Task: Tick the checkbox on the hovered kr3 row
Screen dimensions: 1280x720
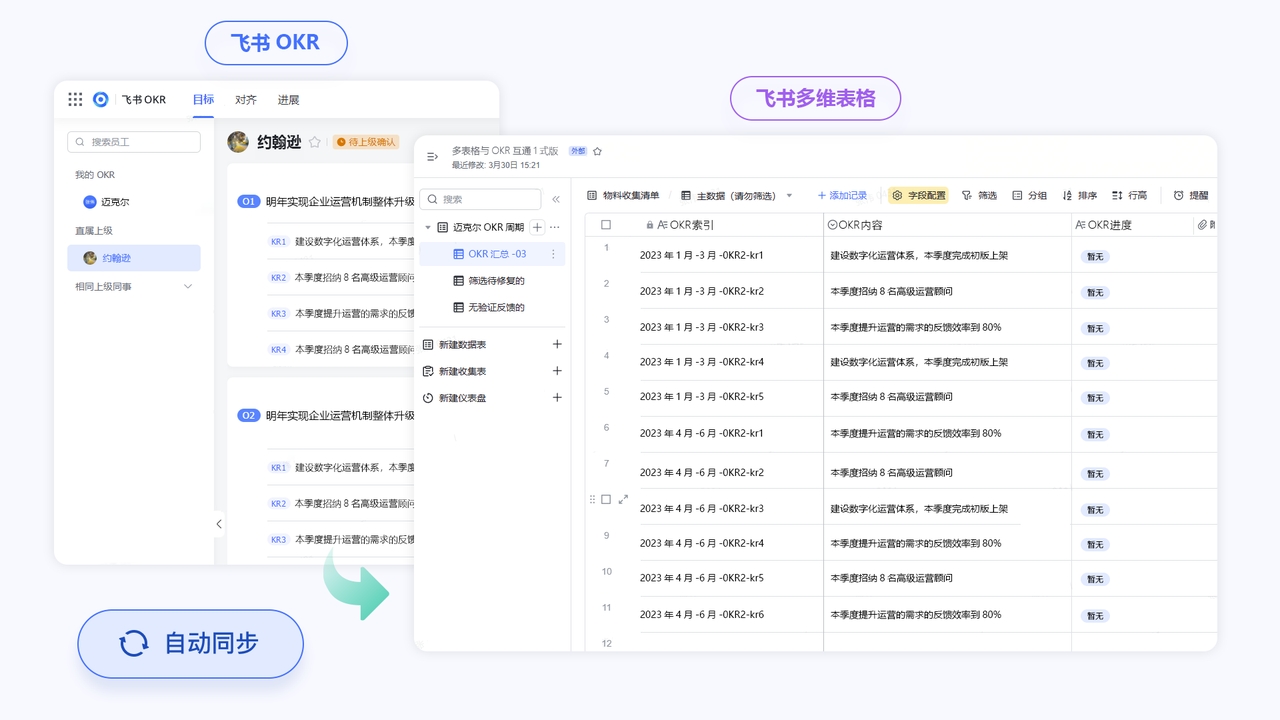Action: [x=606, y=499]
